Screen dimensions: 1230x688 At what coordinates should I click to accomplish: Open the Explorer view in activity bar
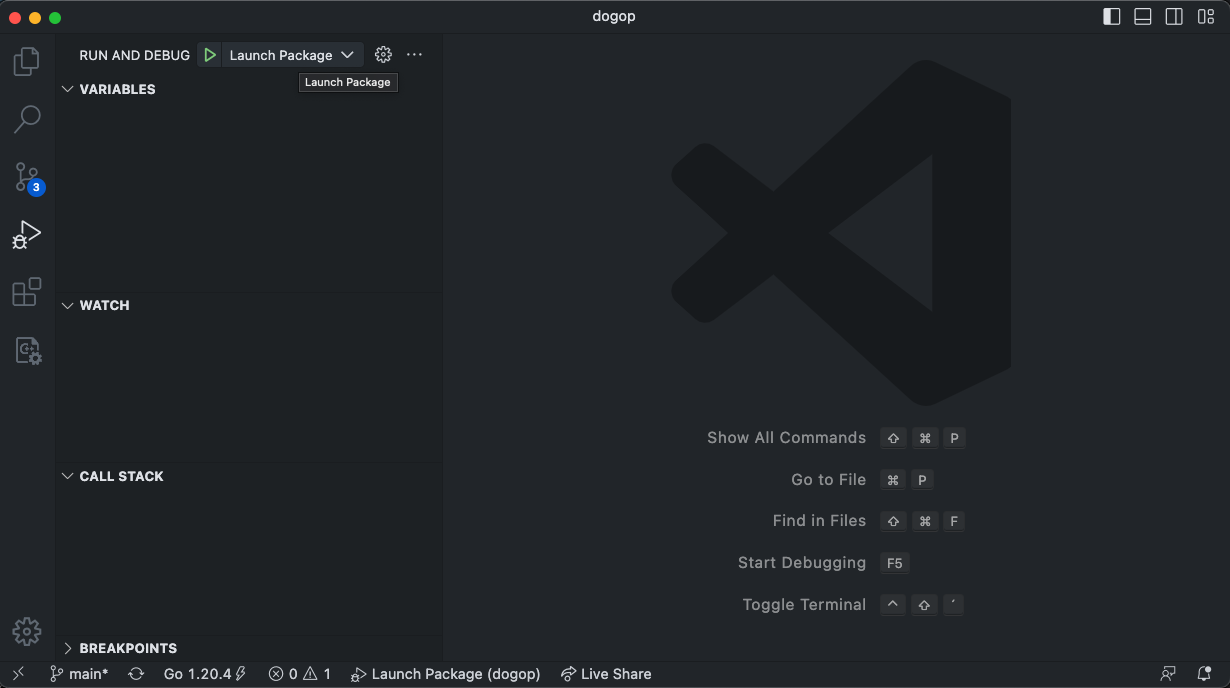pos(27,61)
